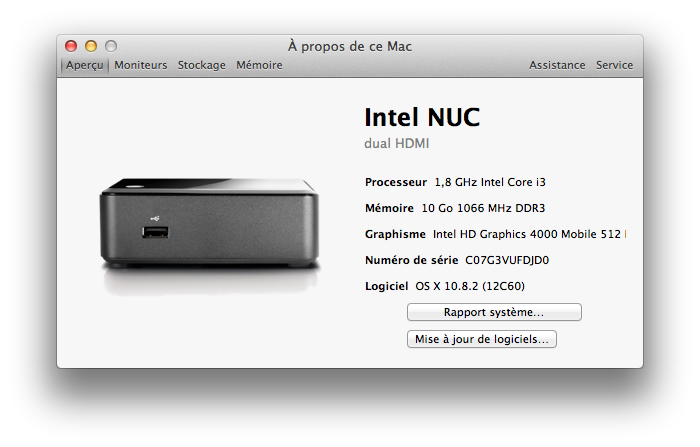Switch to the Aperçu tab
700x447 pixels.
(x=84, y=65)
